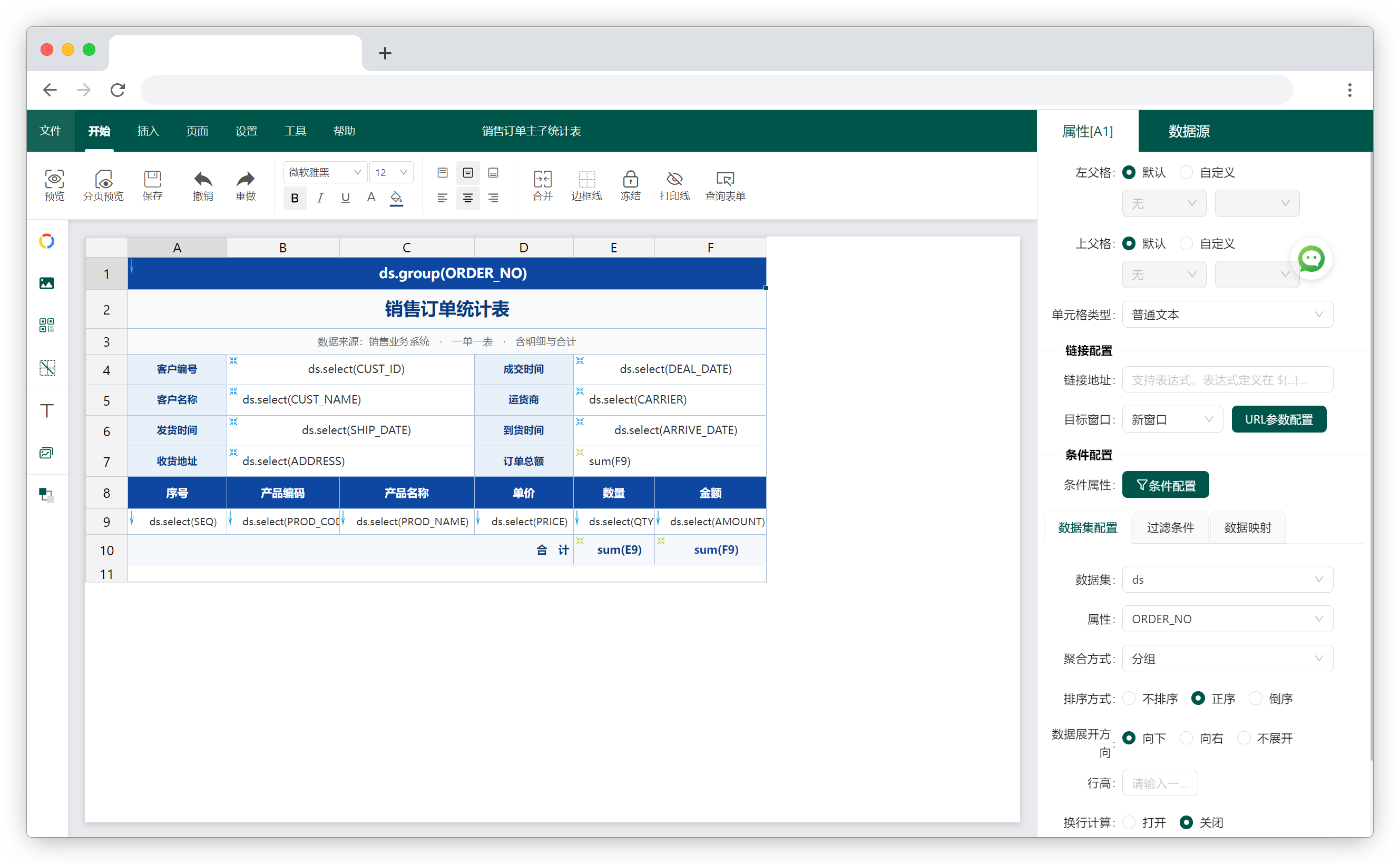Toggle italic formatting
This screenshot has width=1400, height=864.
[320, 198]
